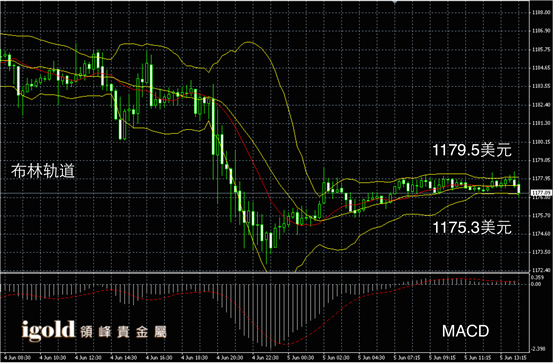Click the 1188.00 price scale label
The width and height of the screenshot is (553, 363).
click(541, 13)
